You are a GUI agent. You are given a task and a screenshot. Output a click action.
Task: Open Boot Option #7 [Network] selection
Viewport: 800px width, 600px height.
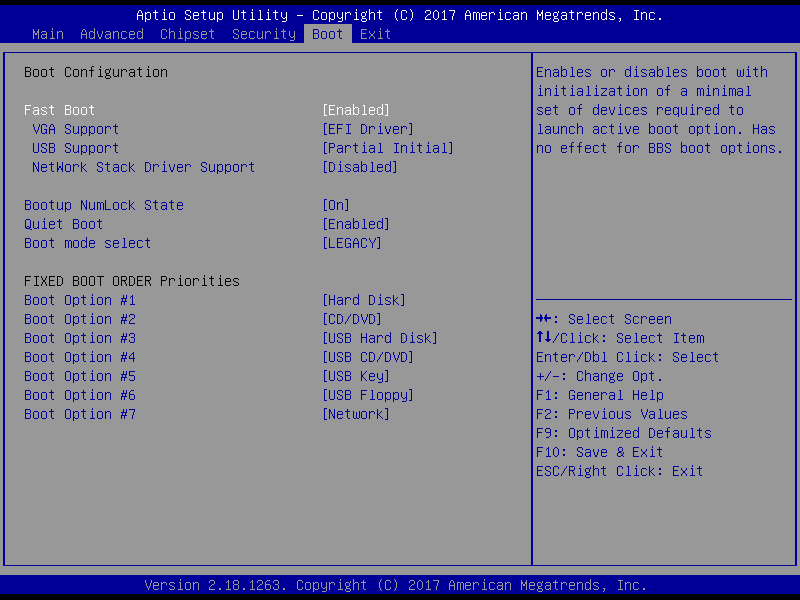(355, 414)
